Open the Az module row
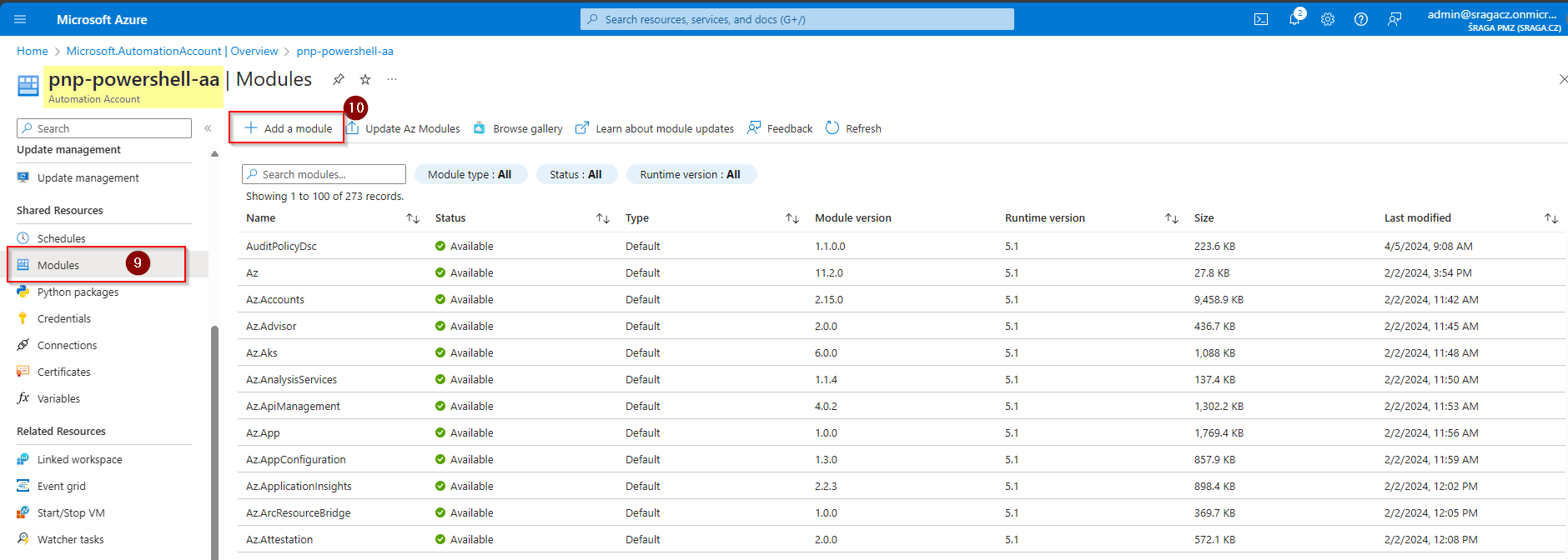Viewport: 1568px width, 560px height. pos(252,272)
